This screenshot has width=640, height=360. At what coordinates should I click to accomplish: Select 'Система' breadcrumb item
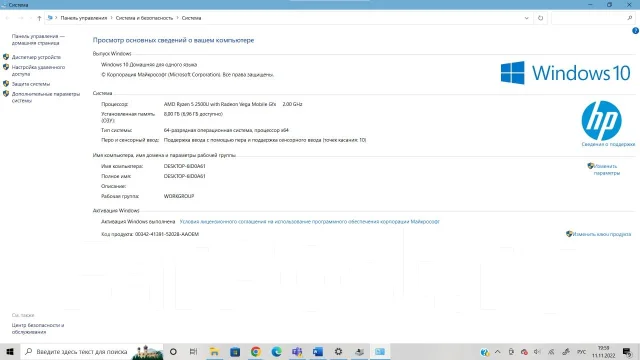(x=191, y=18)
